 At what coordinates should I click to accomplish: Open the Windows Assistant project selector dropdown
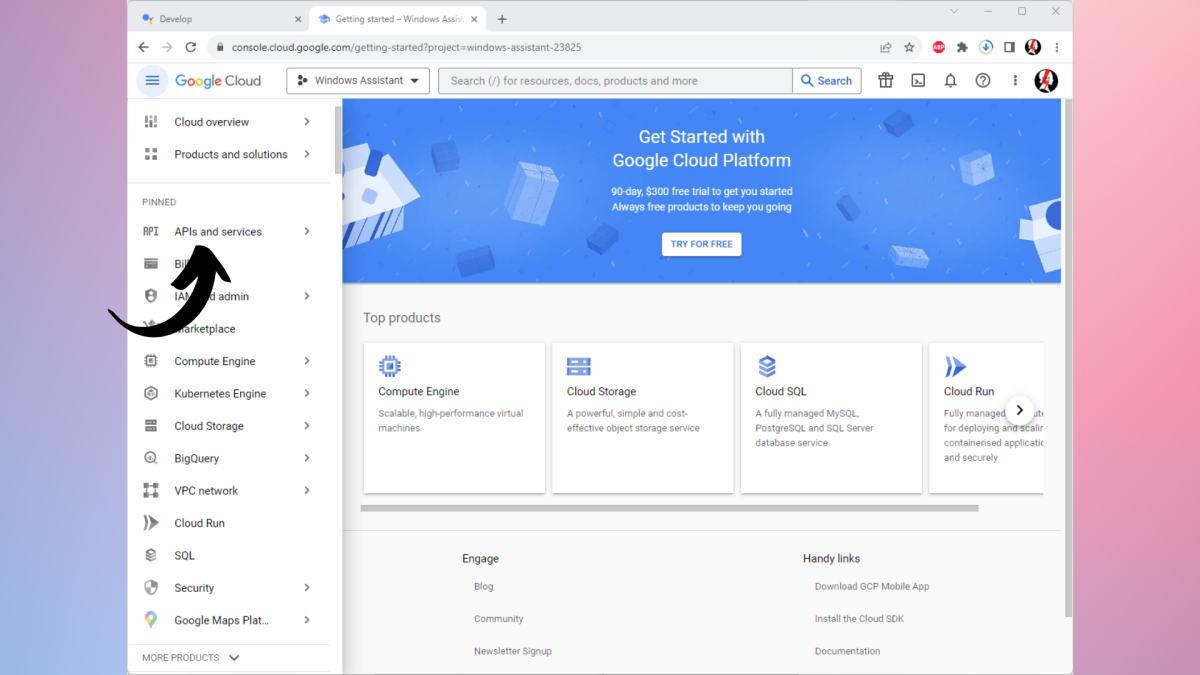[x=358, y=81]
